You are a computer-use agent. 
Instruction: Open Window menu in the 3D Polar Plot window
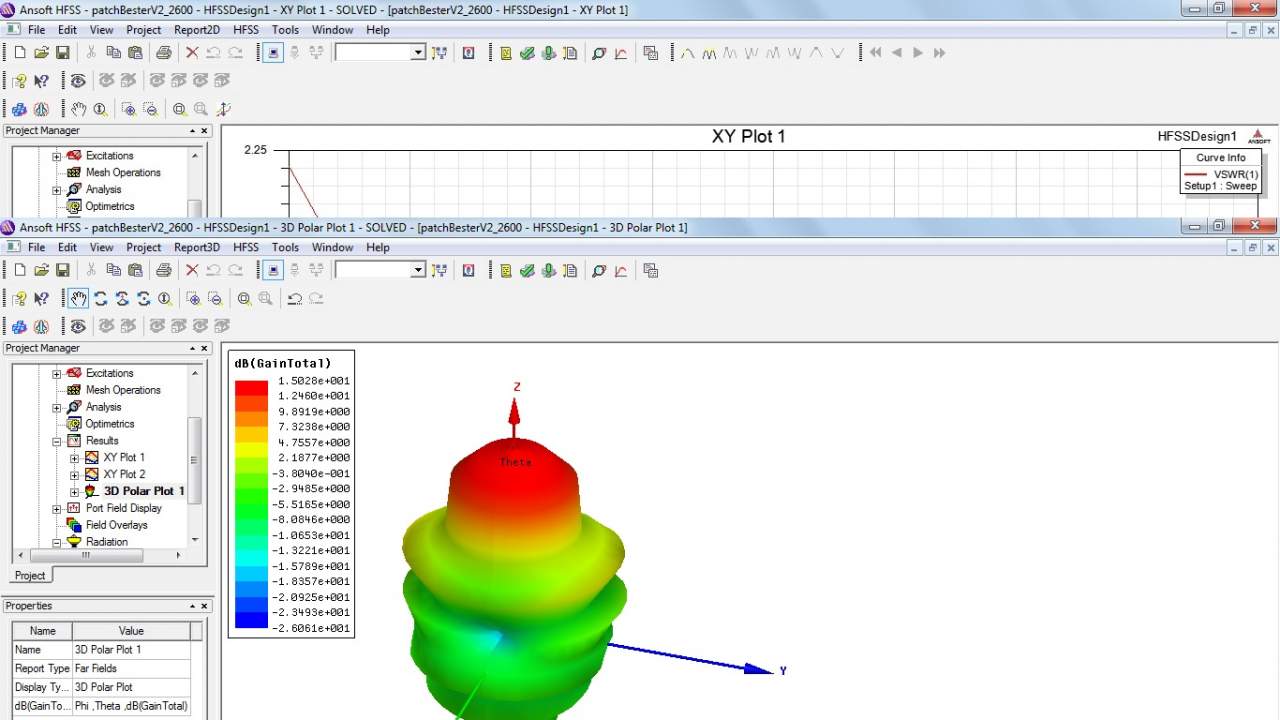(332, 247)
